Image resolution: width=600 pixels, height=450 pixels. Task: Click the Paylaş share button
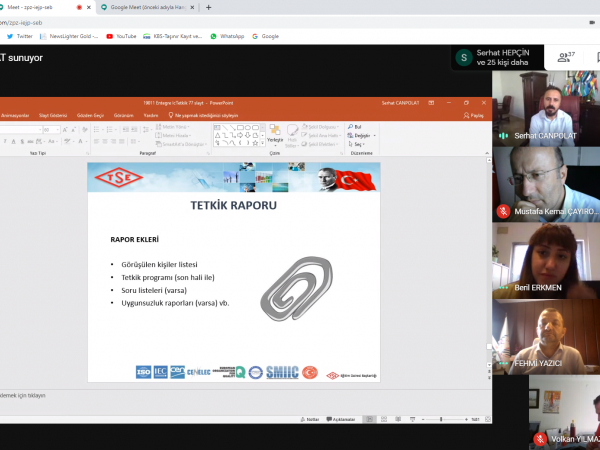[x=473, y=115]
